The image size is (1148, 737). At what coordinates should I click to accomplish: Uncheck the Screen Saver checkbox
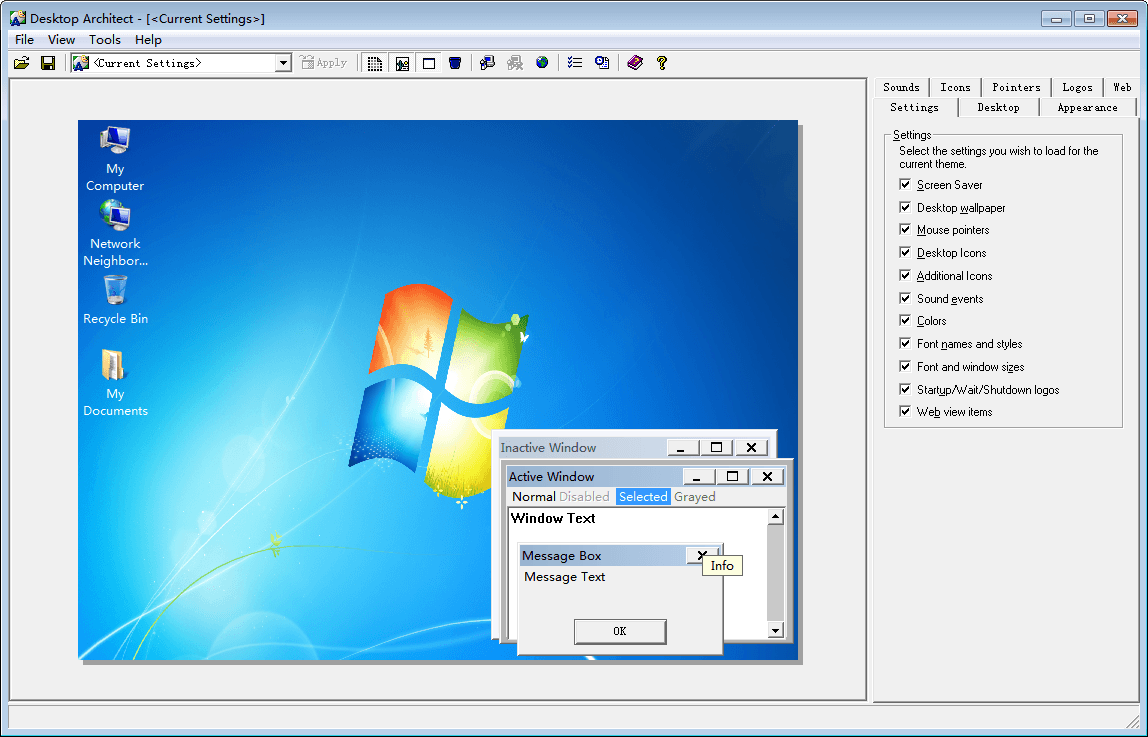tap(906, 184)
